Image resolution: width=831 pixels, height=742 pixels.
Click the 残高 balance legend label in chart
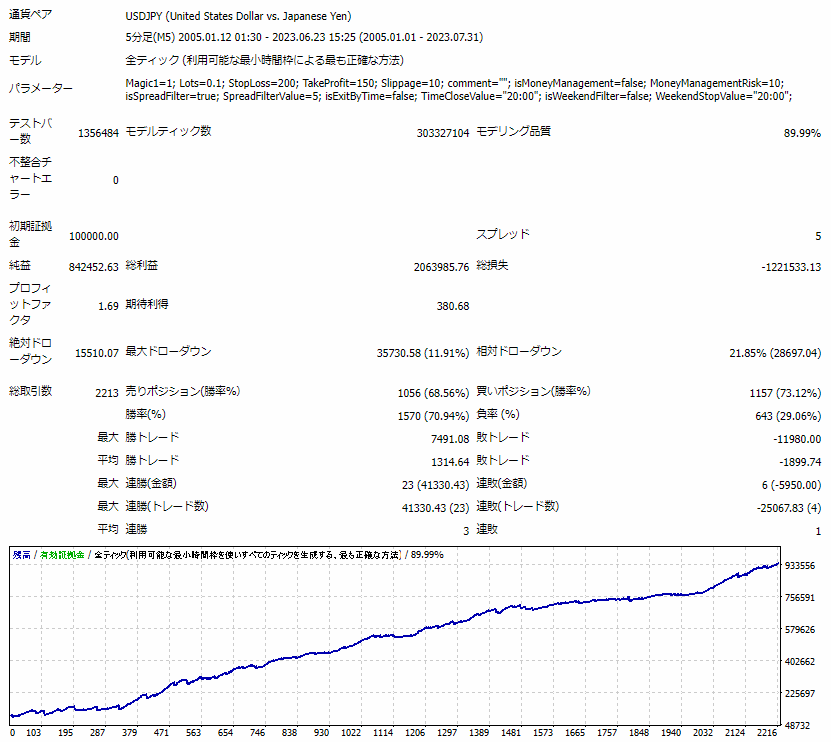(22, 555)
